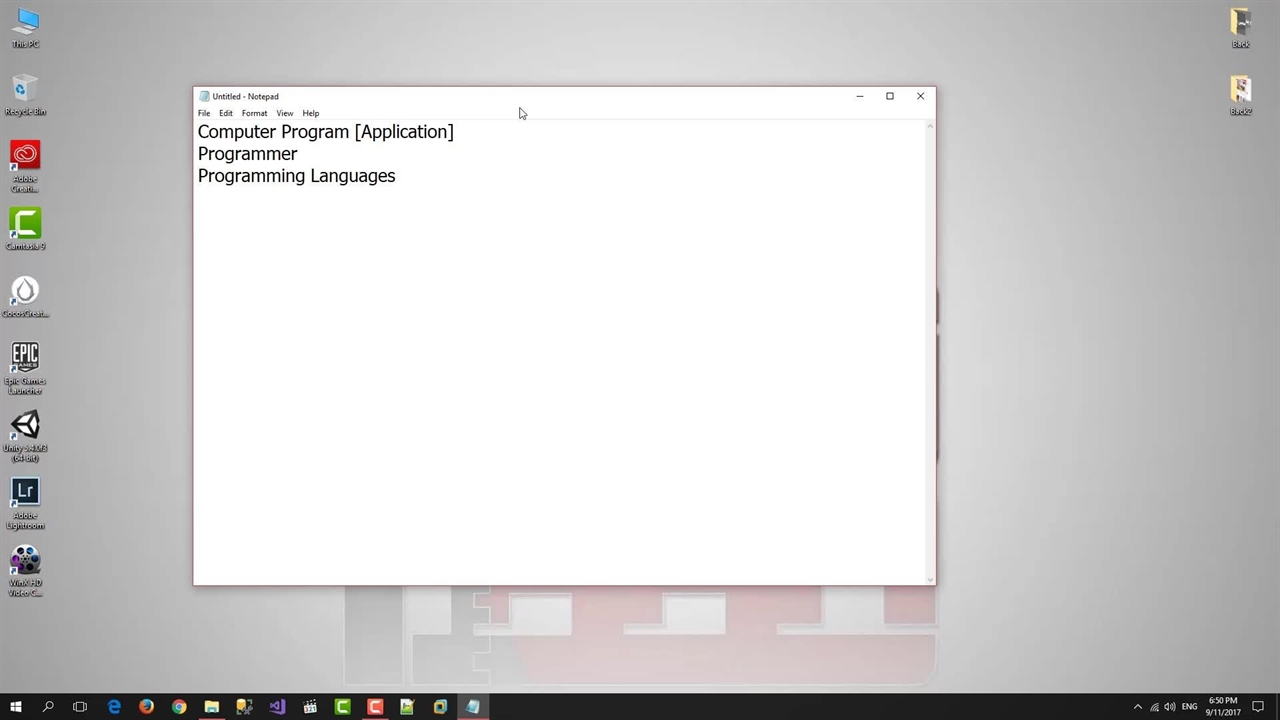Open Notepad's View menu

pyautogui.click(x=285, y=113)
